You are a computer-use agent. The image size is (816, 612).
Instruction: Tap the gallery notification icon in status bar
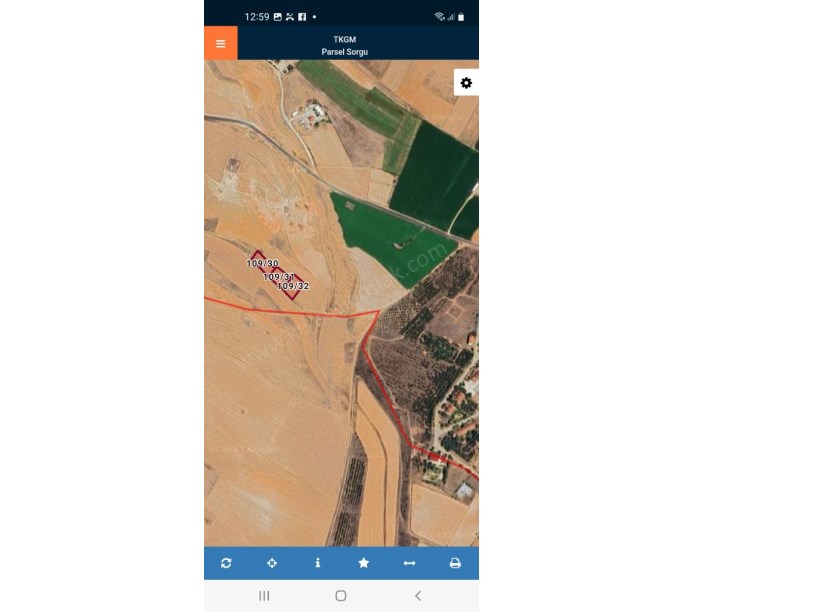[x=278, y=17]
